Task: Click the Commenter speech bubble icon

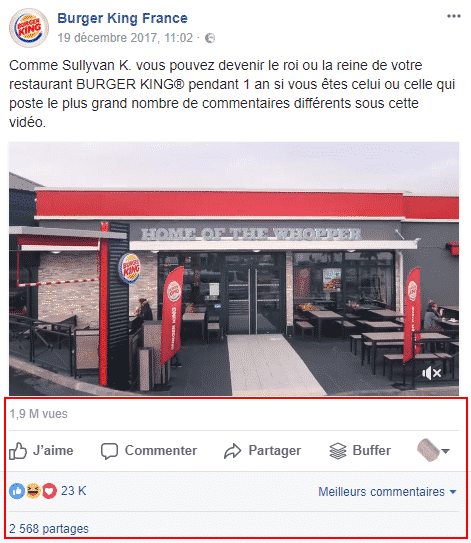Action: click(109, 451)
